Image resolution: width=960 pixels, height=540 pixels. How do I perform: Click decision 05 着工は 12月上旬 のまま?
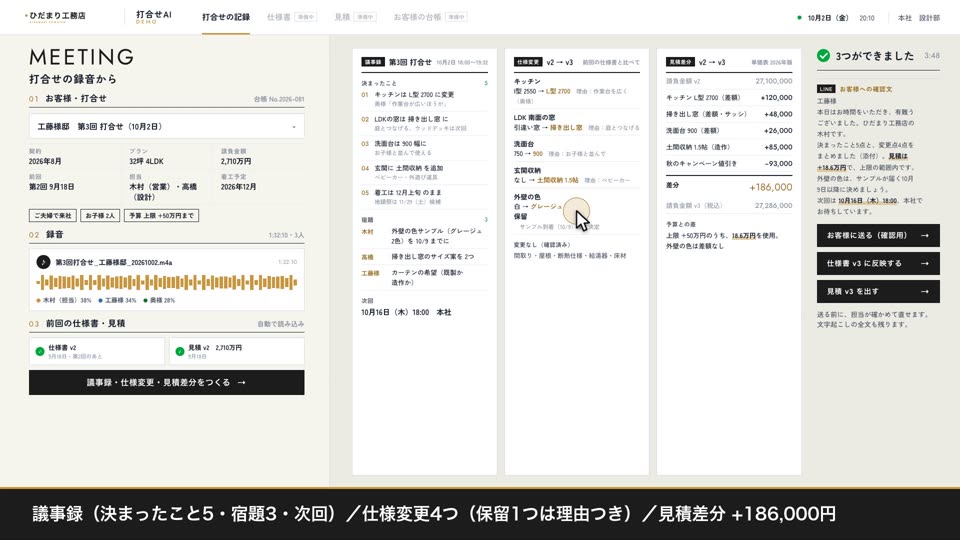pyautogui.click(x=424, y=197)
